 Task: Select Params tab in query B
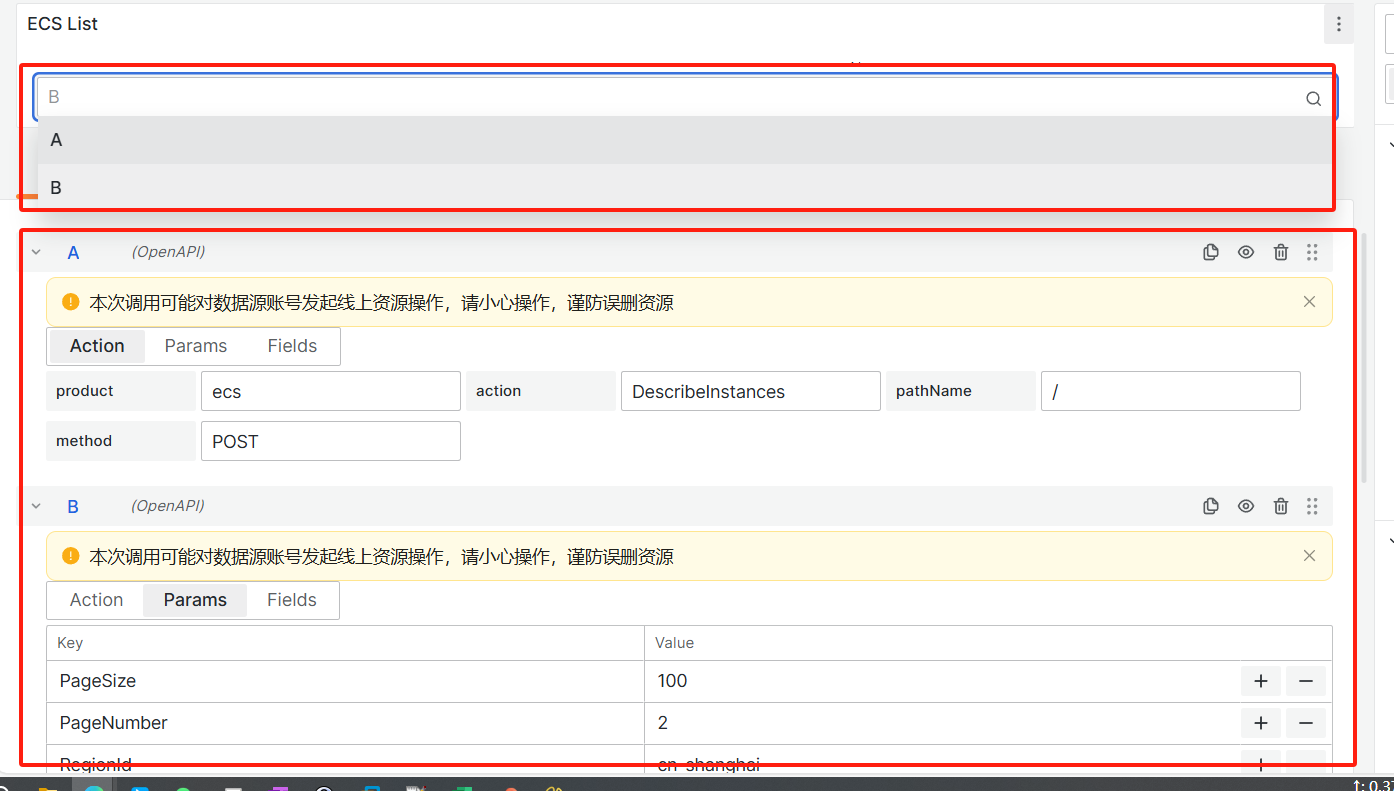[195, 600]
